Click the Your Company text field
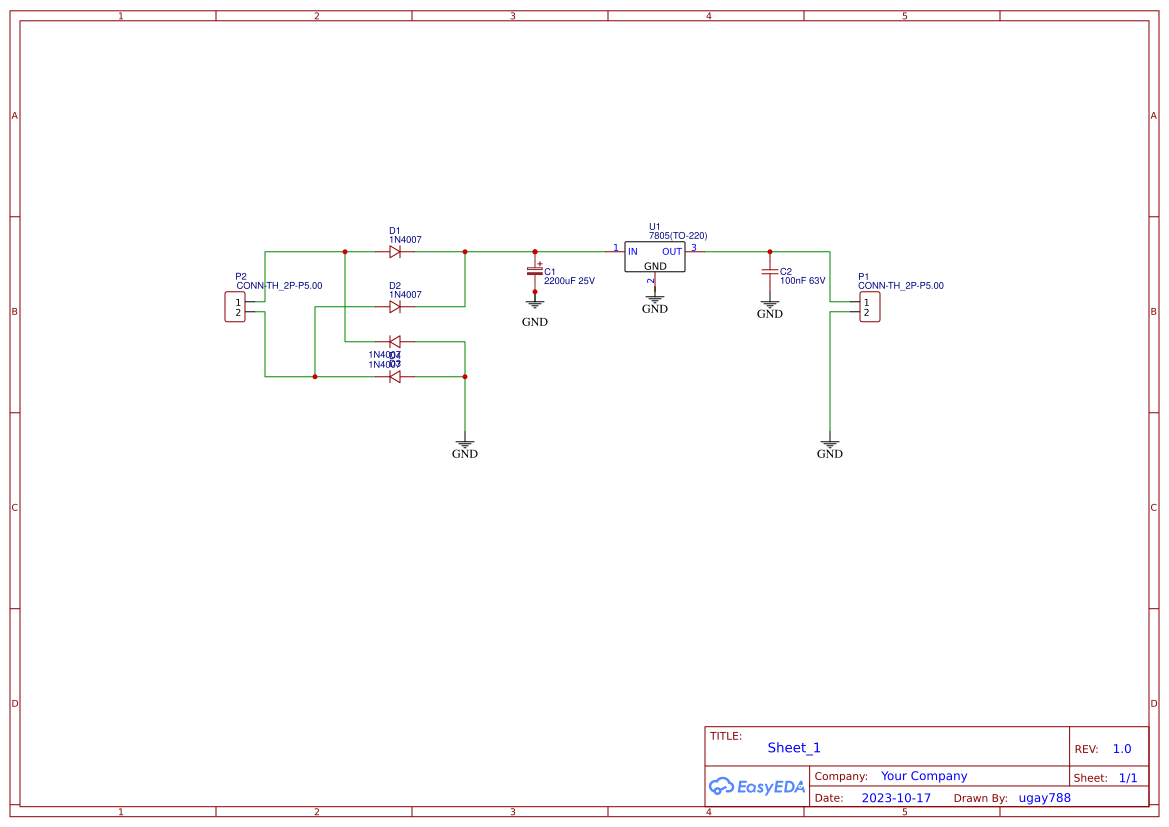The height and width of the screenshot is (827, 1169). click(923, 775)
